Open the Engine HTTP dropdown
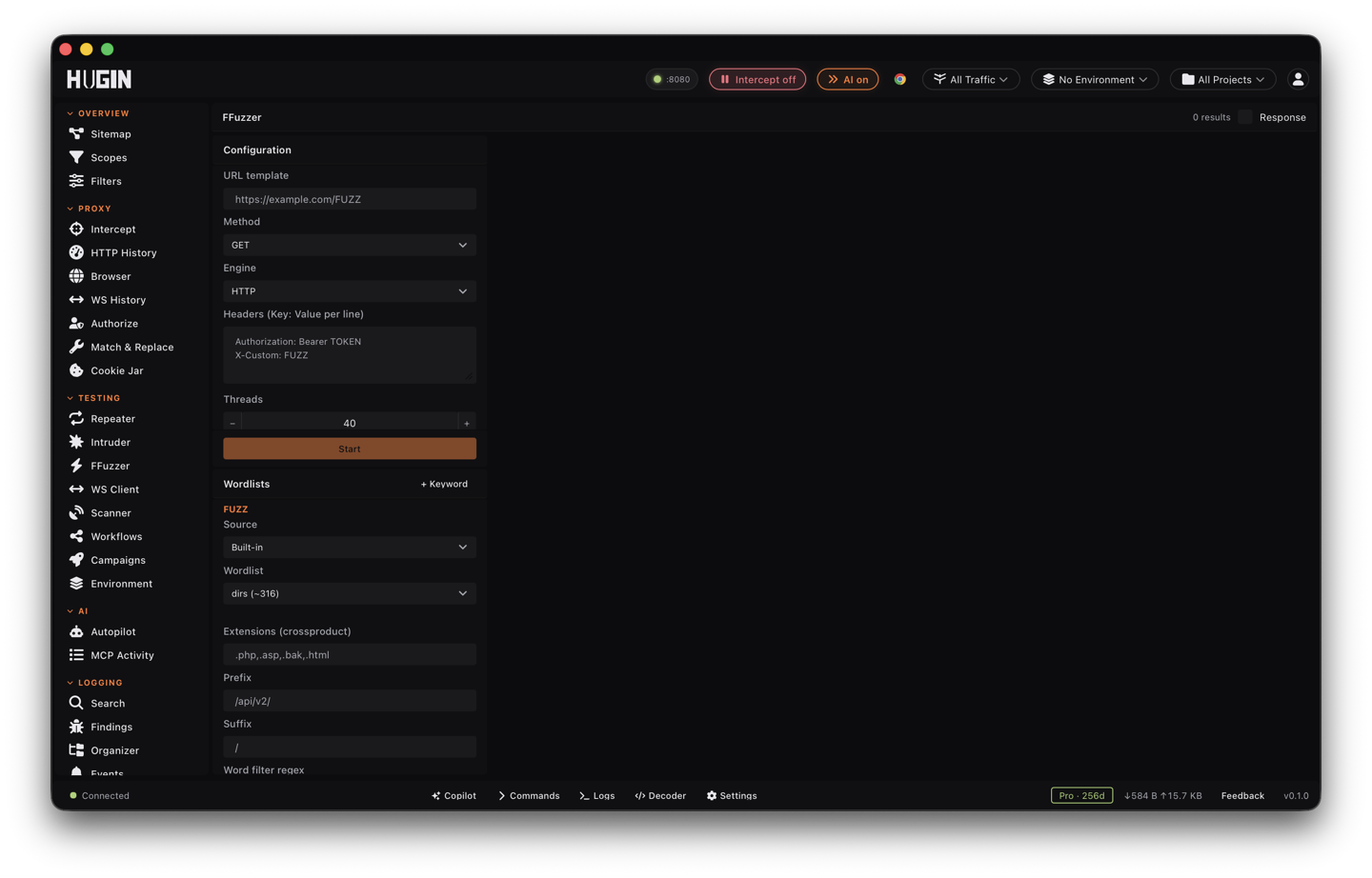This screenshot has width=1372, height=878. [x=350, y=291]
